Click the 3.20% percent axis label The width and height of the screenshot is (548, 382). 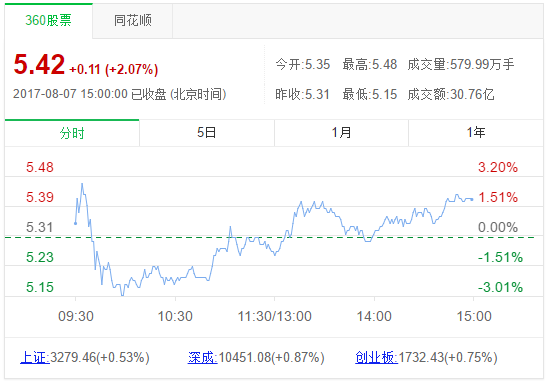[498, 167]
